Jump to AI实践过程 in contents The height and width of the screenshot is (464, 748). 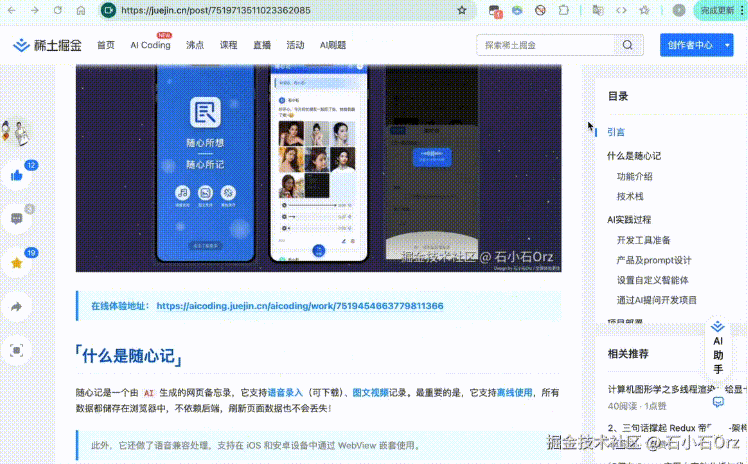(x=629, y=220)
